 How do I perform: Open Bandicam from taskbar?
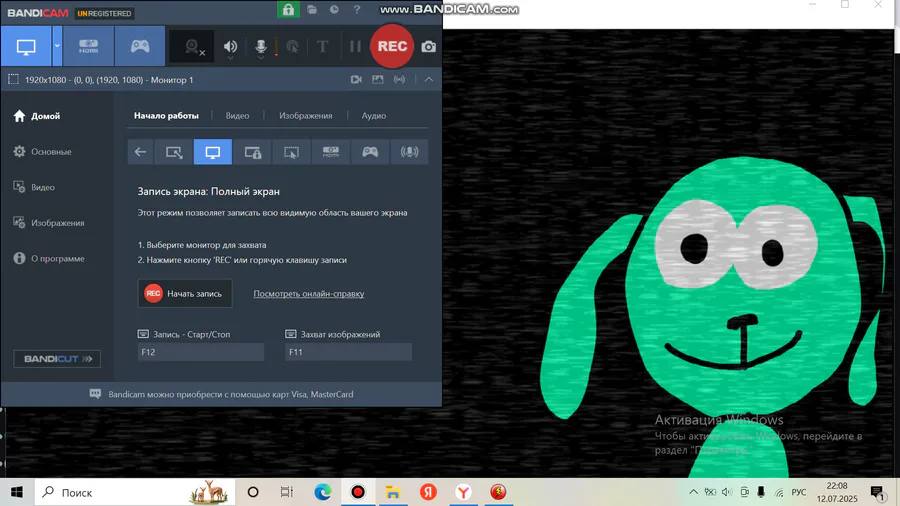(x=358, y=492)
